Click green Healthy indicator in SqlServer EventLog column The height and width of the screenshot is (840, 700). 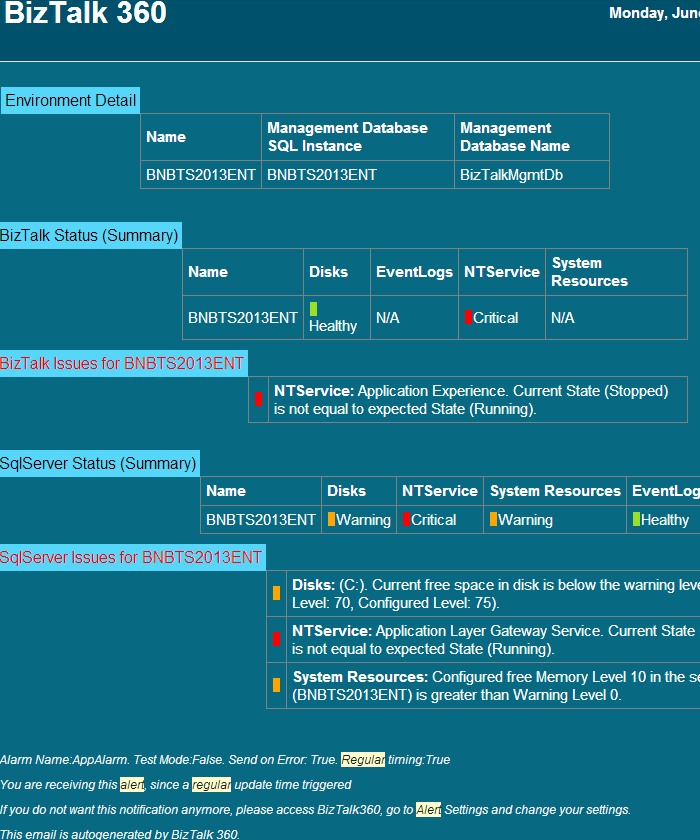[636, 519]
